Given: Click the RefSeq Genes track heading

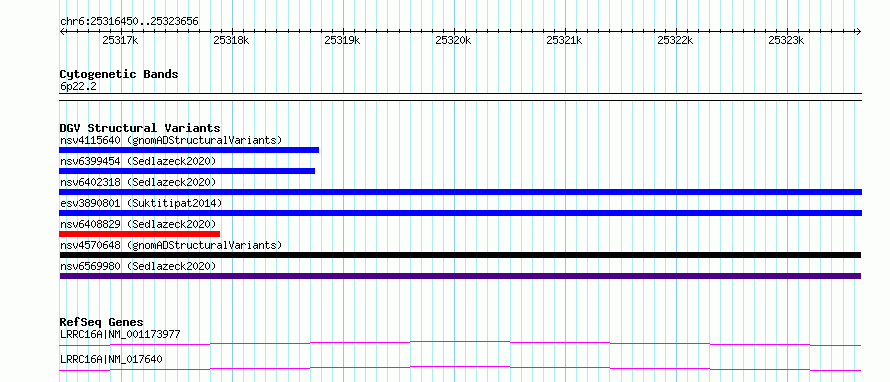Looking at the screenshot, I should (x=101, y=322).
